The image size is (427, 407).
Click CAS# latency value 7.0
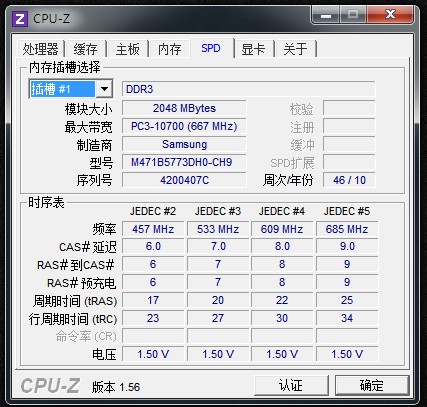[x=218, y=246]
